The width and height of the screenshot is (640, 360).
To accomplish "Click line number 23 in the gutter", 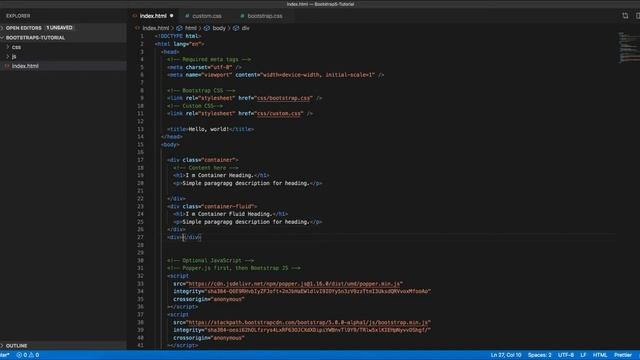I will tap(140, 207).
